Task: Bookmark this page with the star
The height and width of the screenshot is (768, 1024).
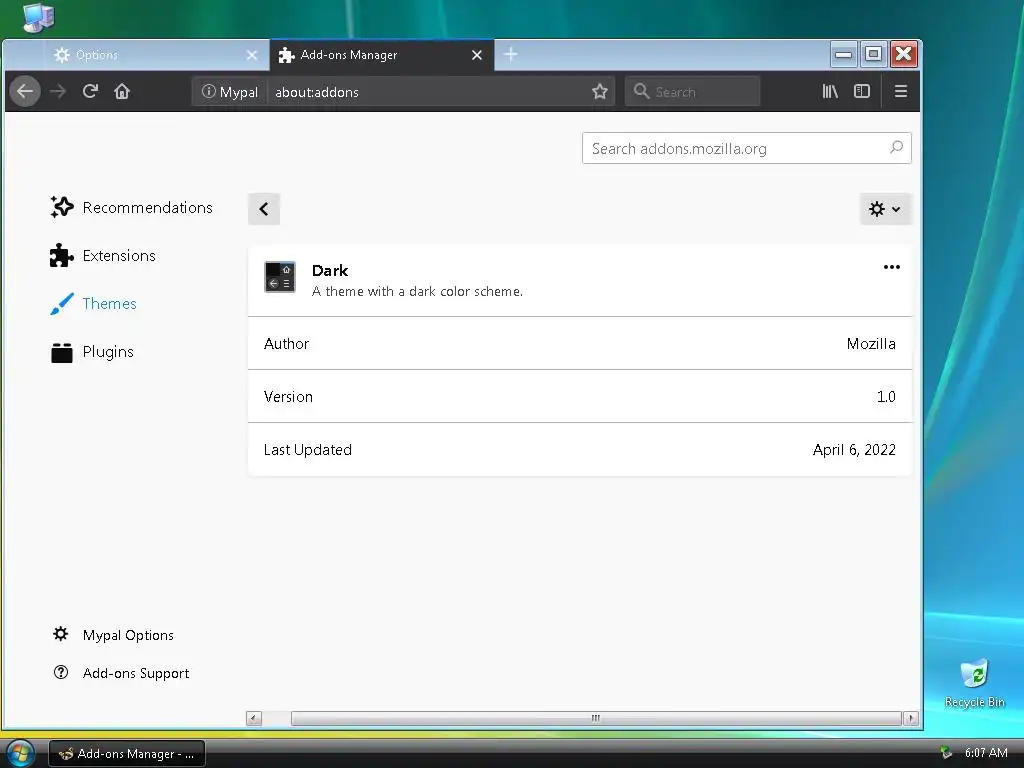Action: (600, 91)
